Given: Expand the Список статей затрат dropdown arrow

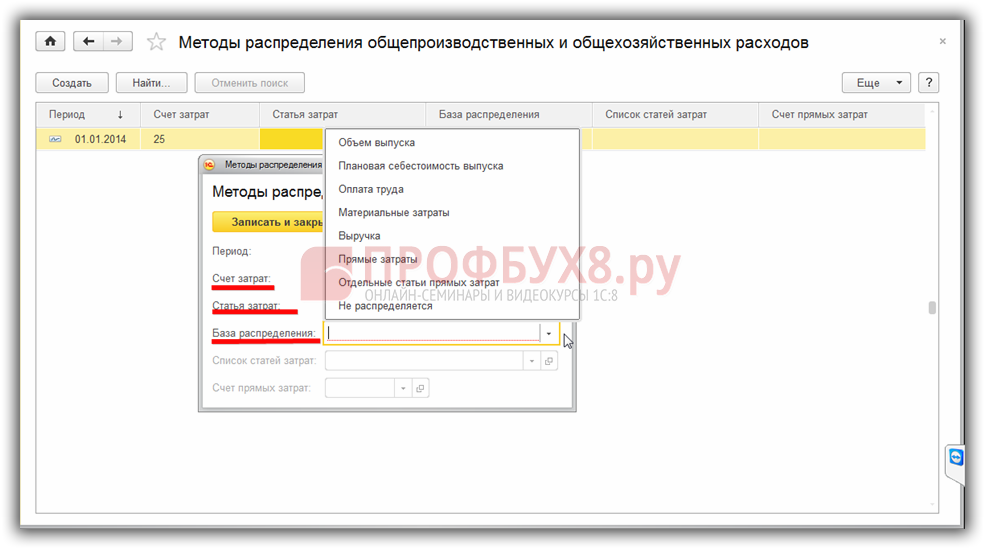Looking at the screenshot, I should pos(531,361).
